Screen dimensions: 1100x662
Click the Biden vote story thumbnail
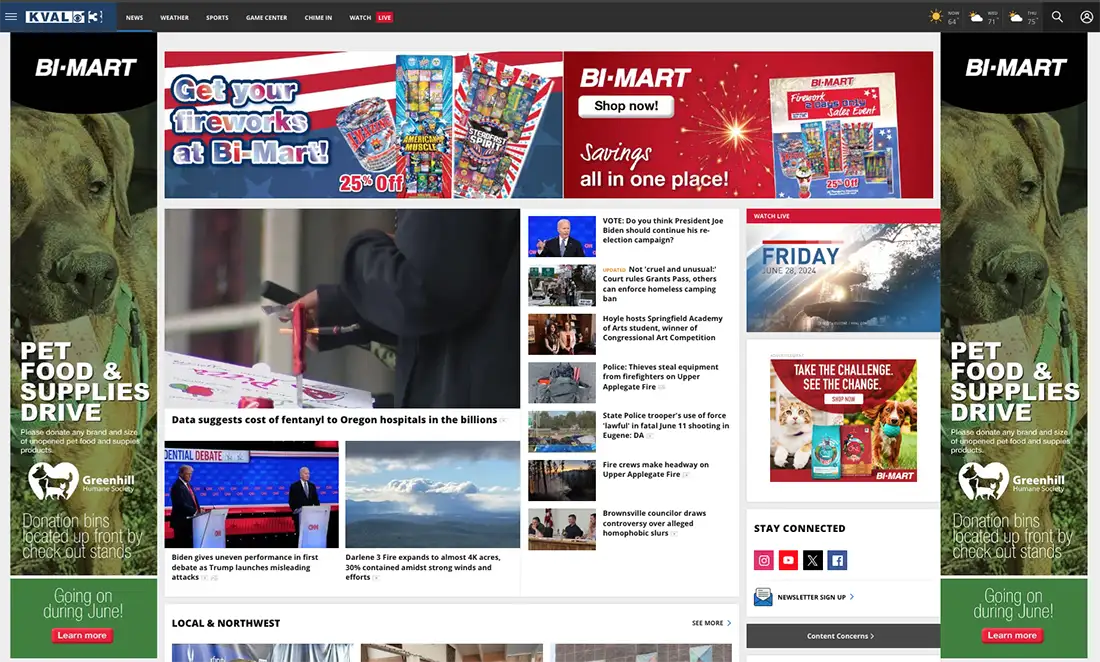(562, 236)
